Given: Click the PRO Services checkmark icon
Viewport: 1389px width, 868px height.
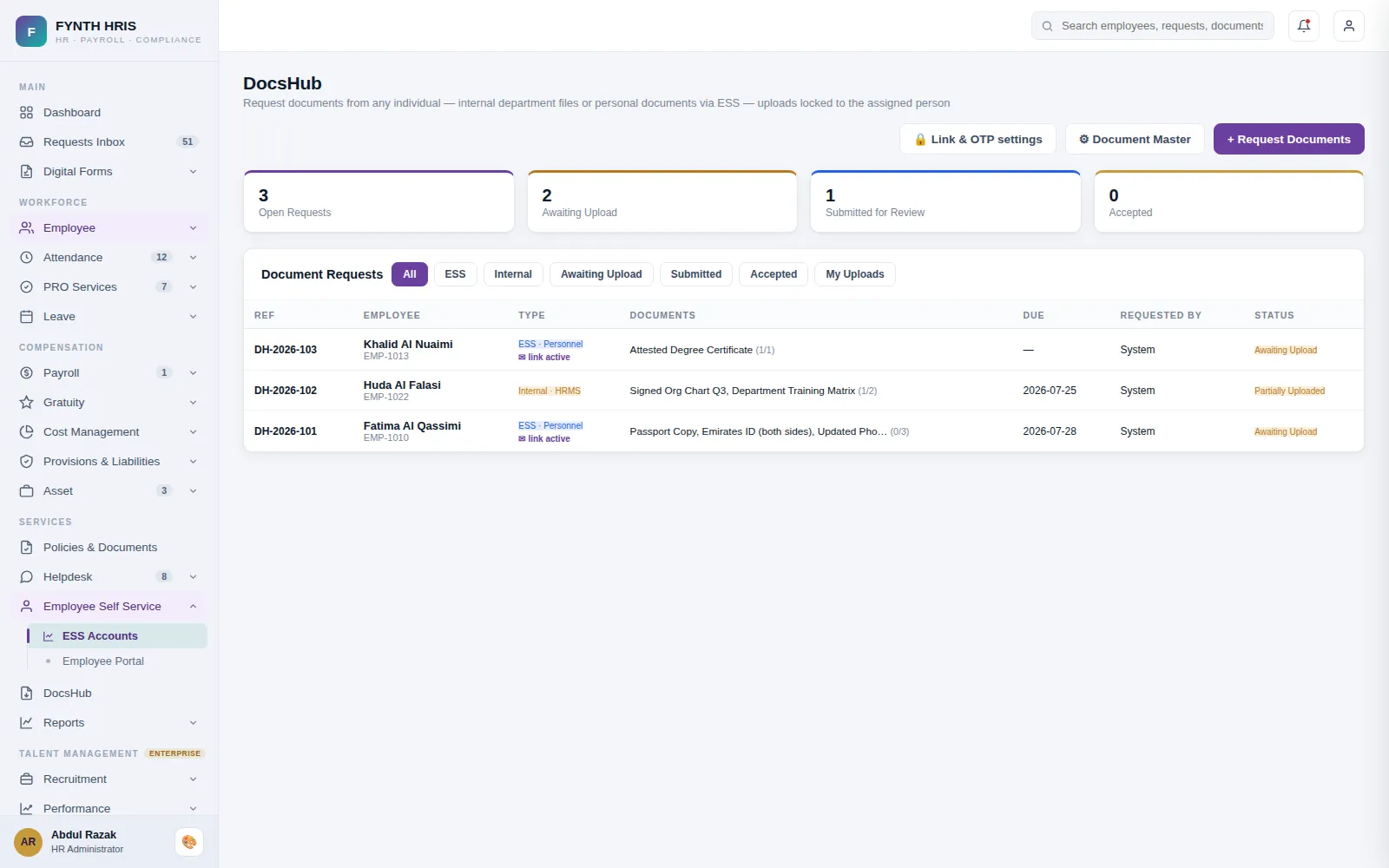Looking at the screenshot, I should click(x=27, y=287).
